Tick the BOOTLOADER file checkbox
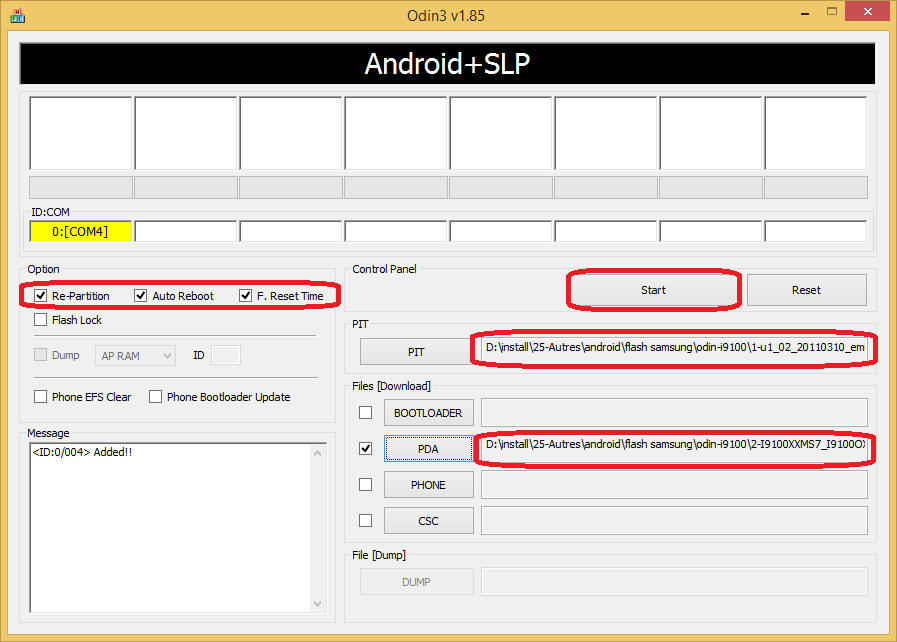The image size is (897, 642). [x=366, y=413]
